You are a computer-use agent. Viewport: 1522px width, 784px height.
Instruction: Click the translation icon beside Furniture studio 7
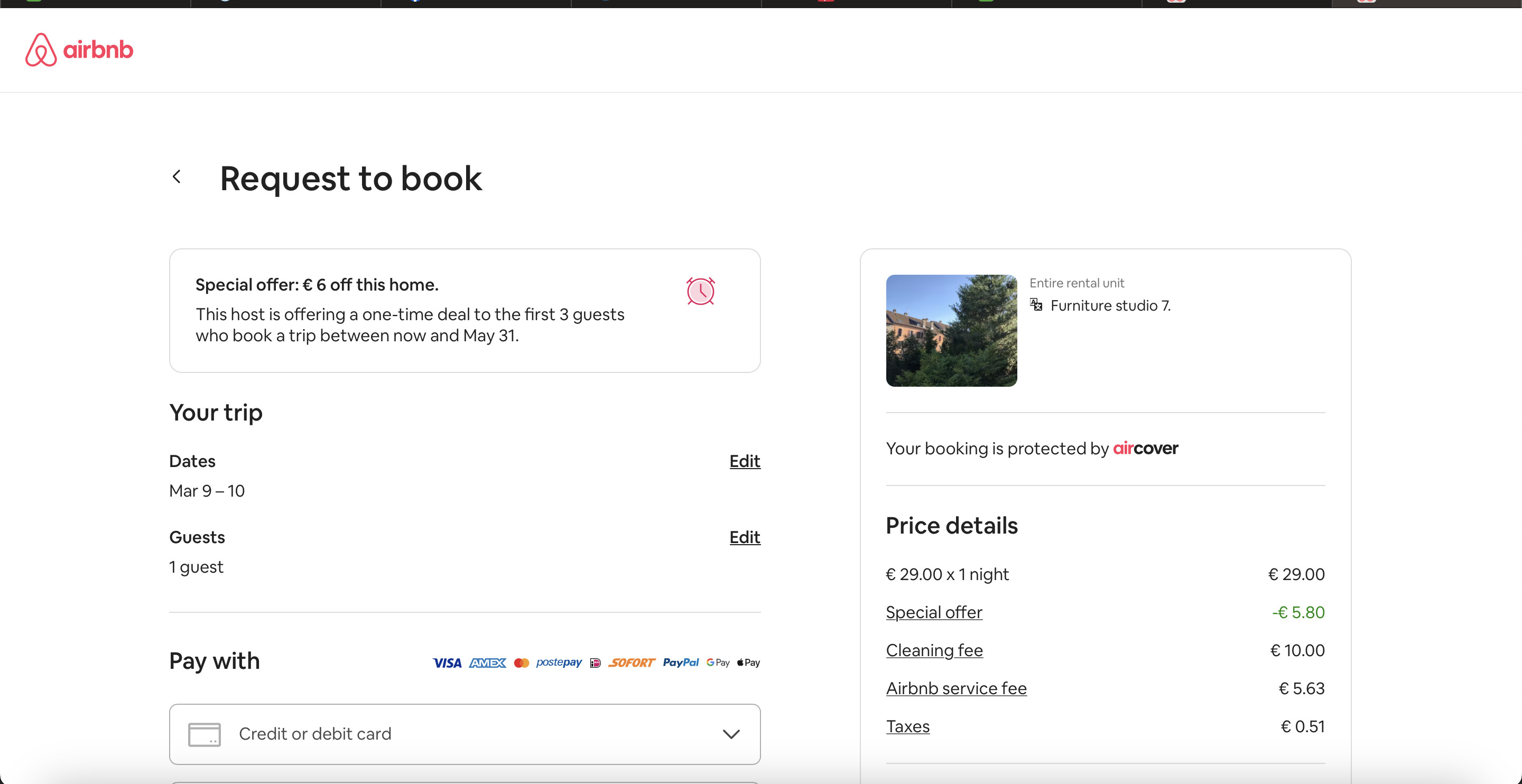click(1036, 305)
